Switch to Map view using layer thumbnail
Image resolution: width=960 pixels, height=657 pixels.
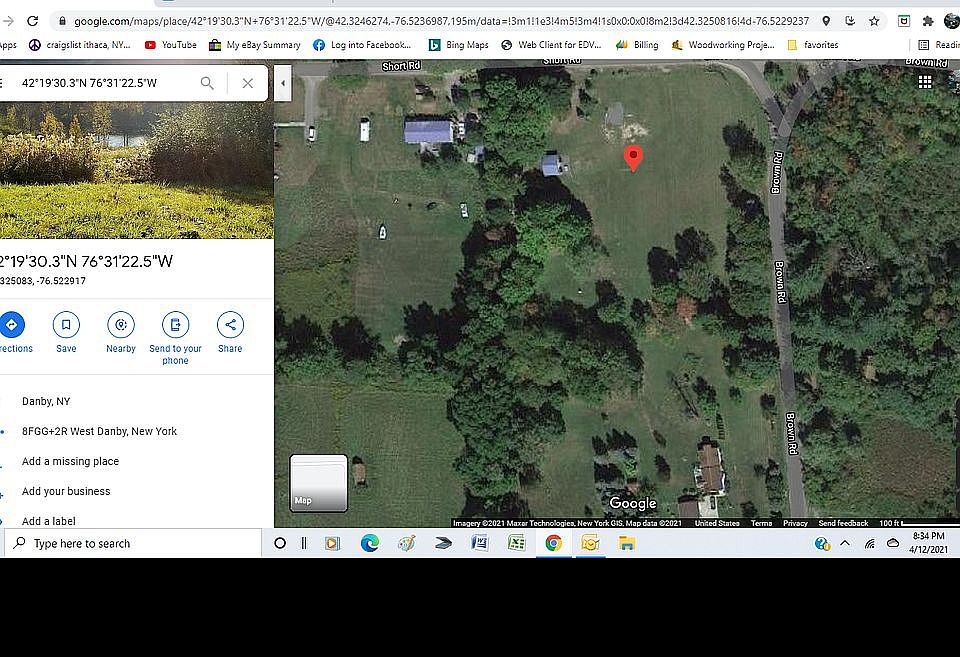[318, 483]
